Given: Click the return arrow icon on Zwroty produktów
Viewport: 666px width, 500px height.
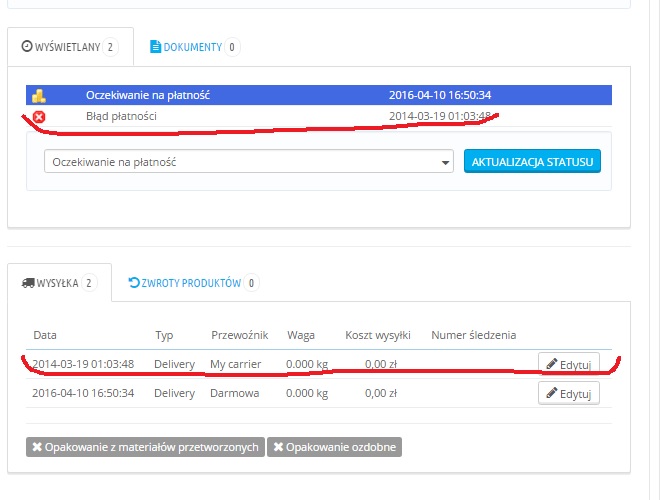Looking at the screenshot, I should [x=134, y=283].
